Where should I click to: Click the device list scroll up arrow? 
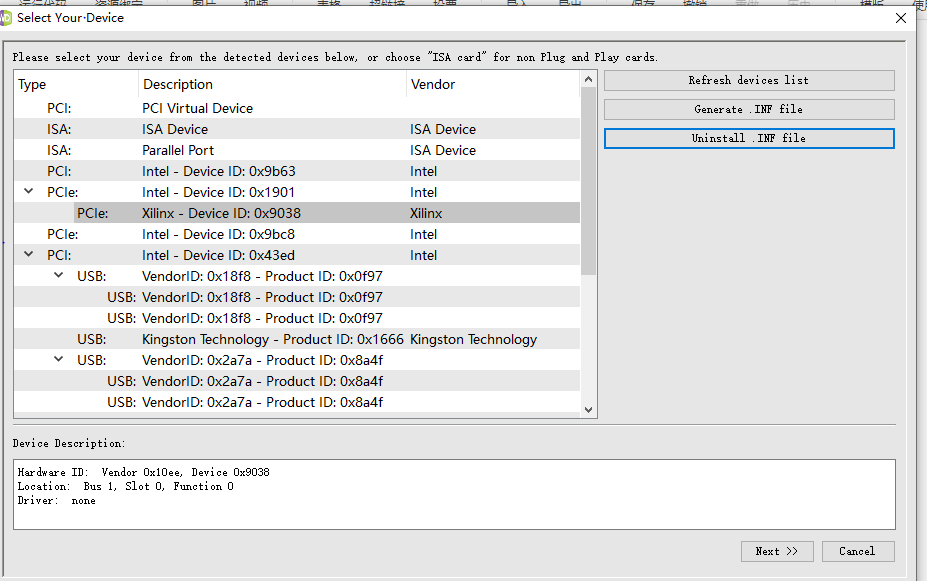coord(588,79)
